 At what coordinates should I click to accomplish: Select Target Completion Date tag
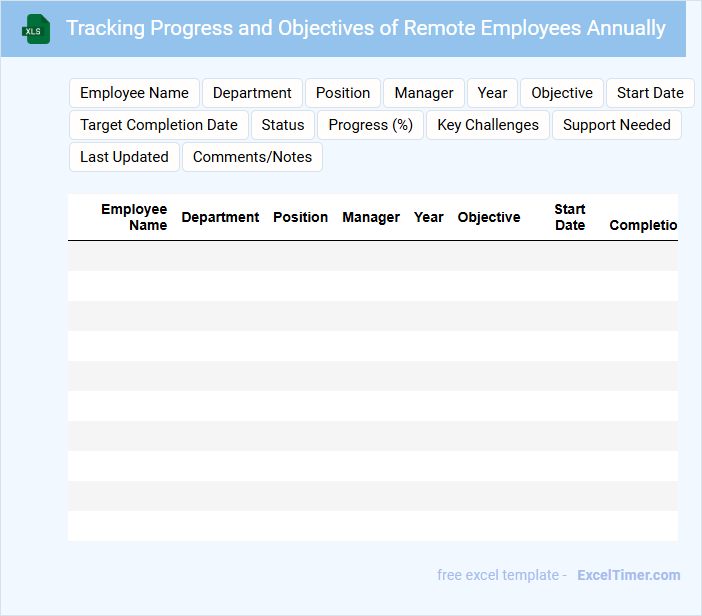point(159,125)
